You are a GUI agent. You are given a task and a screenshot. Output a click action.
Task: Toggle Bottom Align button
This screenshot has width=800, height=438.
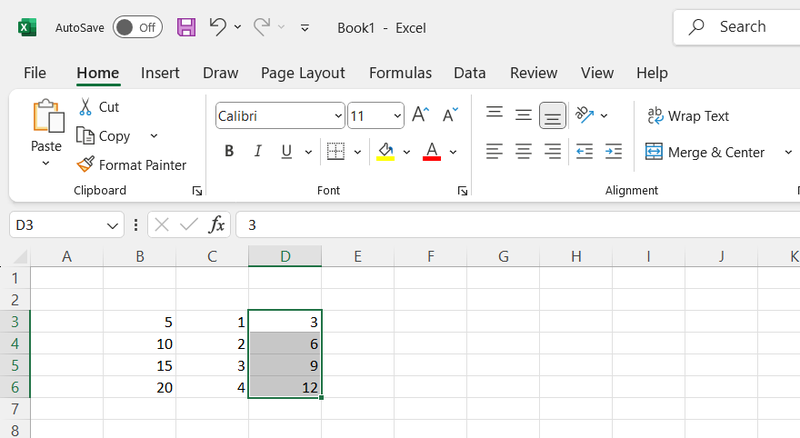pos(553,115)
